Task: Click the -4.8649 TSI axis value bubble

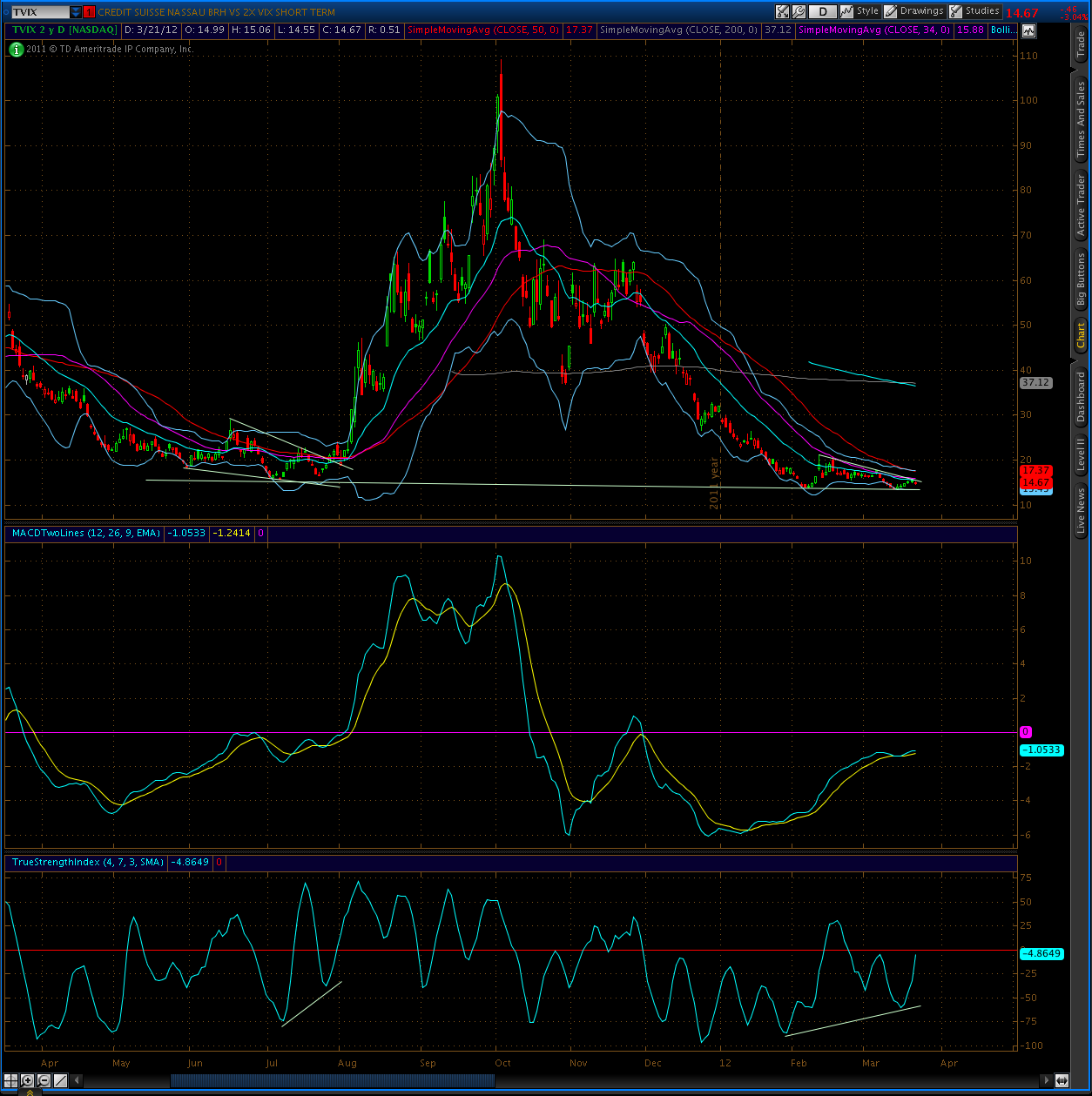Action: pyautogui.click(x=1041, y=953)
